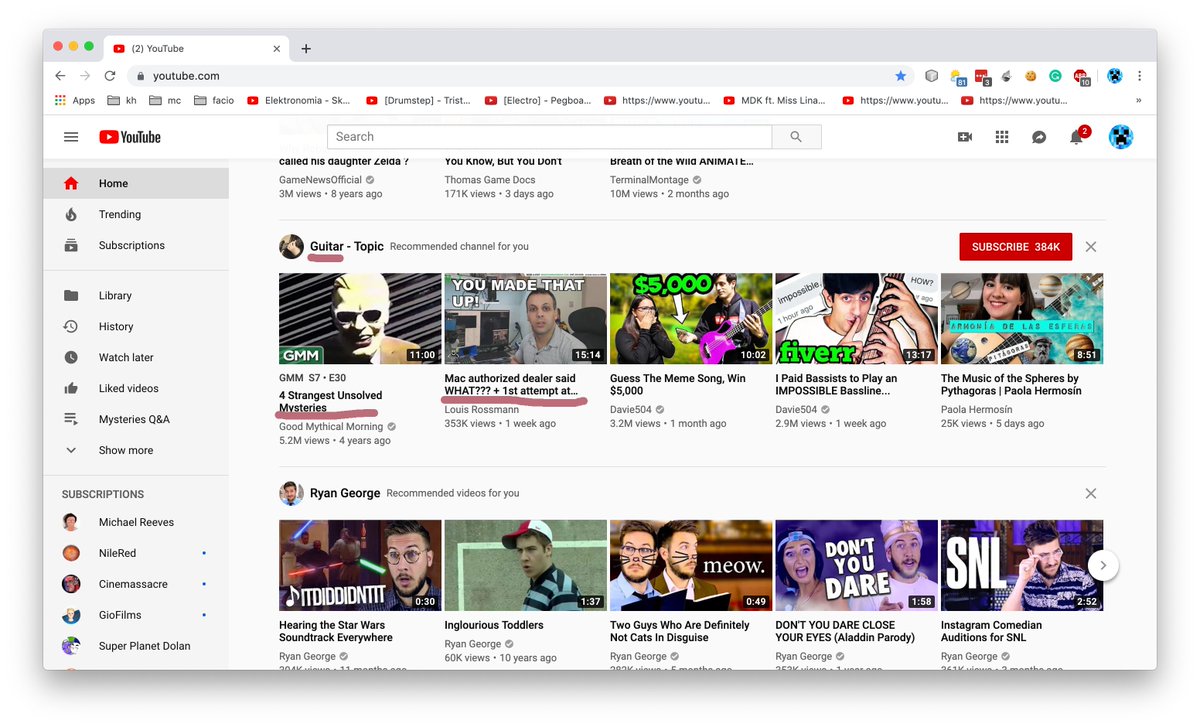Dismiss the Guitar - Topic recommendation

pos(1091,247)
